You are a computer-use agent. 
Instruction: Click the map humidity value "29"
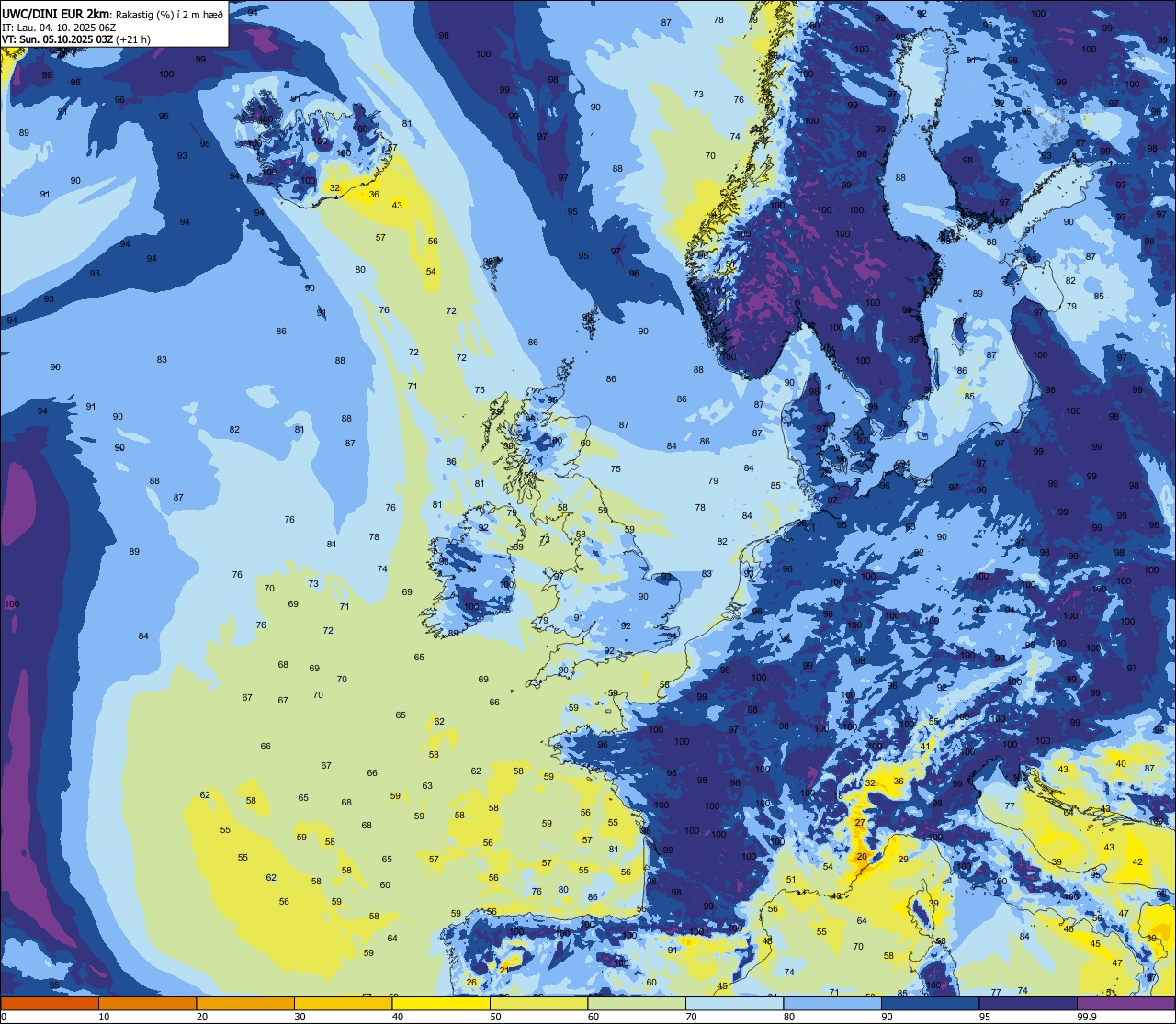point(903,859)
